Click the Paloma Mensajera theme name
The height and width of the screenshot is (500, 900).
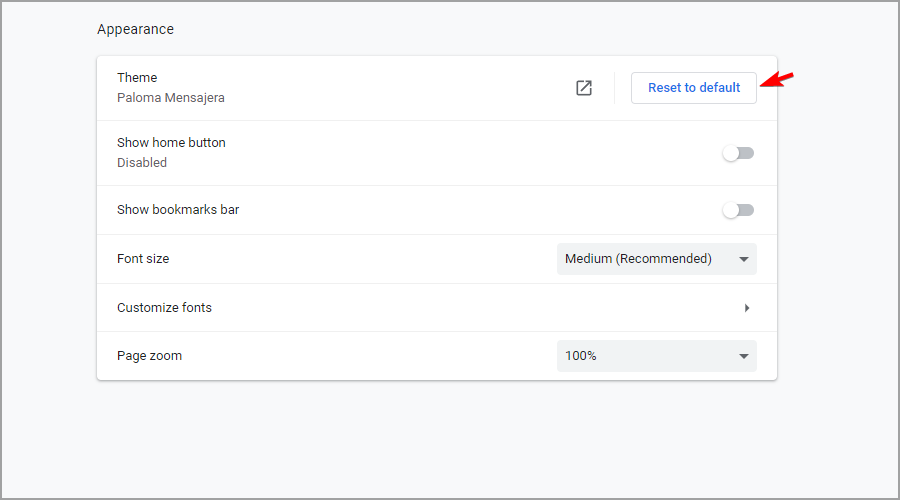click(170, 98)
